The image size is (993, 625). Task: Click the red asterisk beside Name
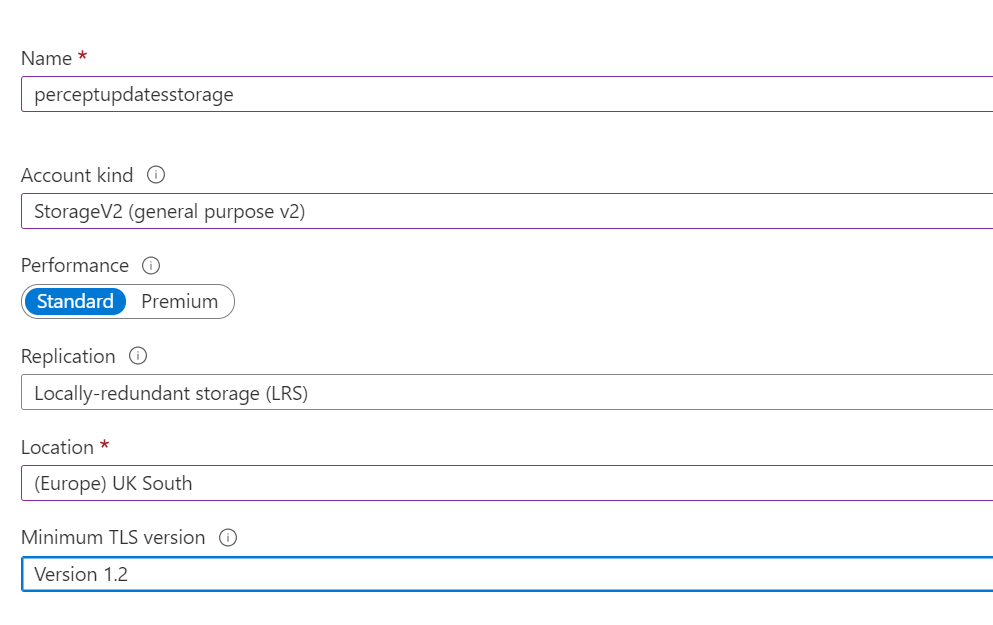point(82,57)
